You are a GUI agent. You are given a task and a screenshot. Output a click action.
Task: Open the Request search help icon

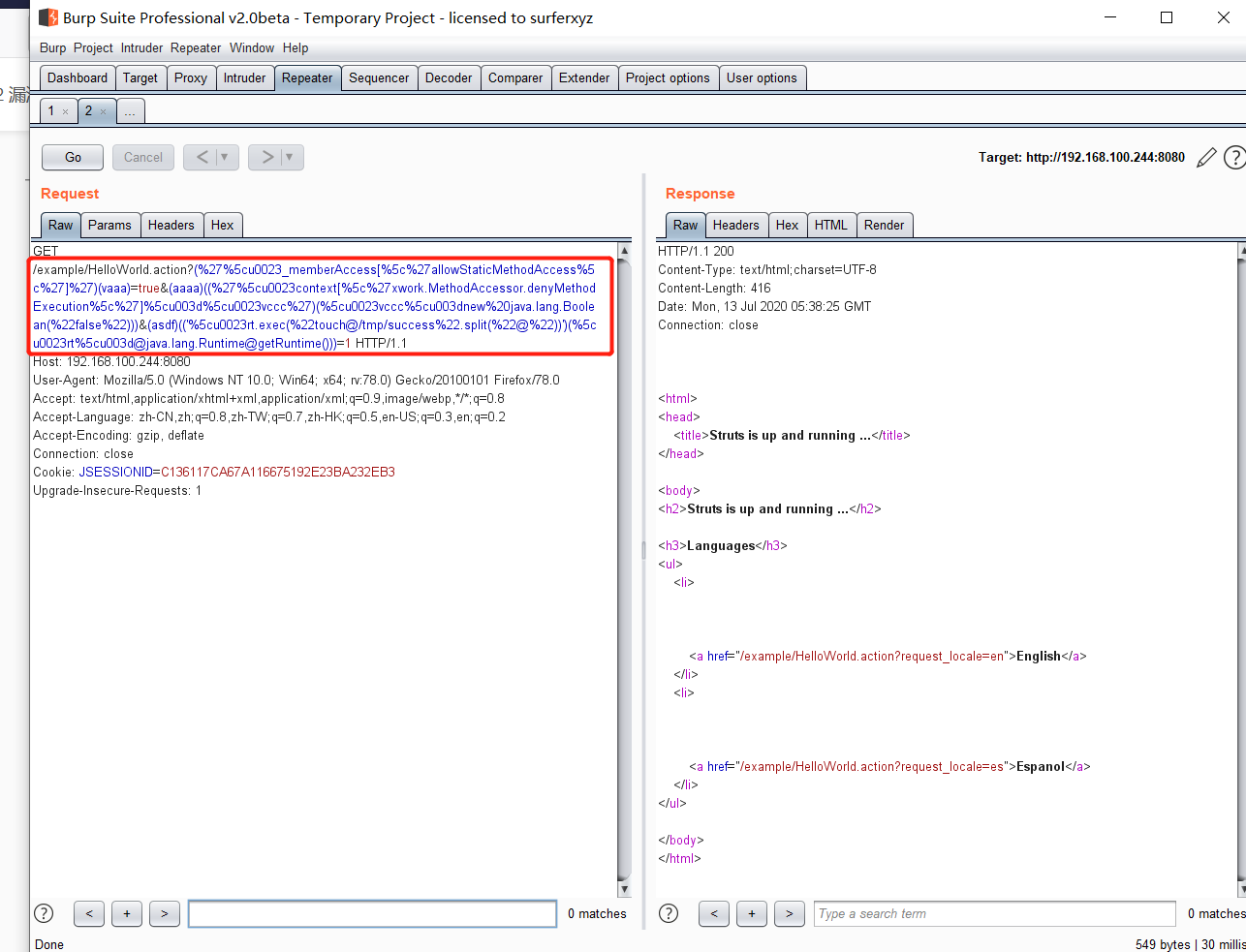(x=44, y=913)
